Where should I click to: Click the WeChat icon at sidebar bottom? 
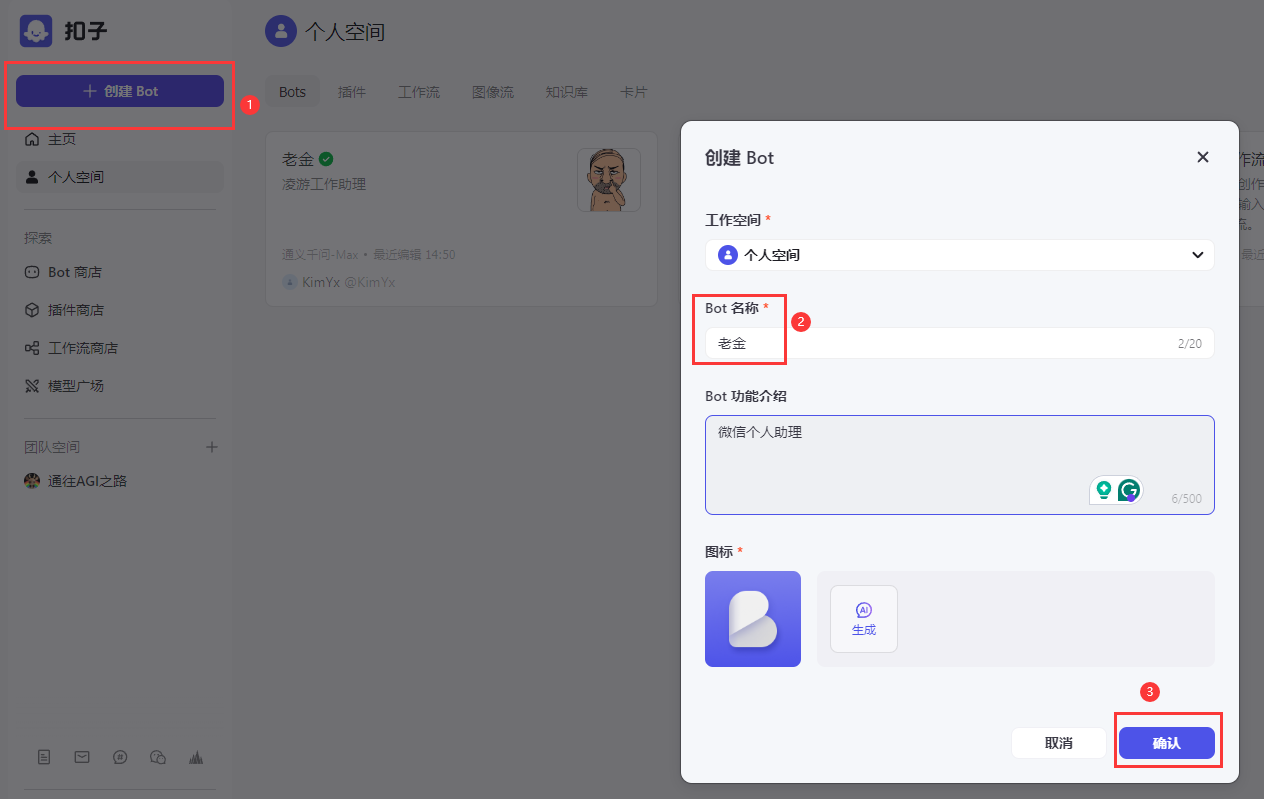(x=158, y=757)
